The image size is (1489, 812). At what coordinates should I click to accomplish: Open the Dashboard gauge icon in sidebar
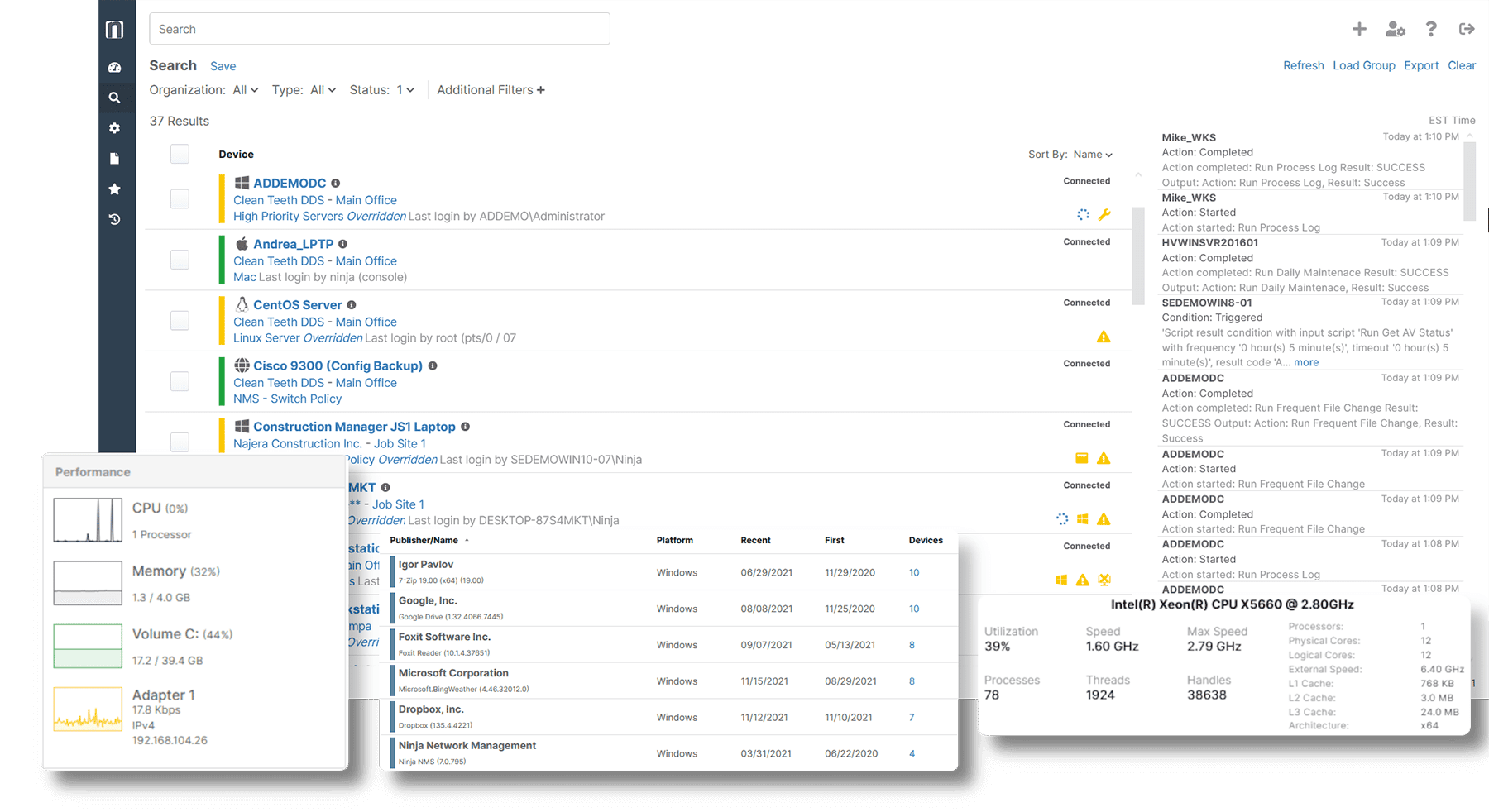click(115, 67)
